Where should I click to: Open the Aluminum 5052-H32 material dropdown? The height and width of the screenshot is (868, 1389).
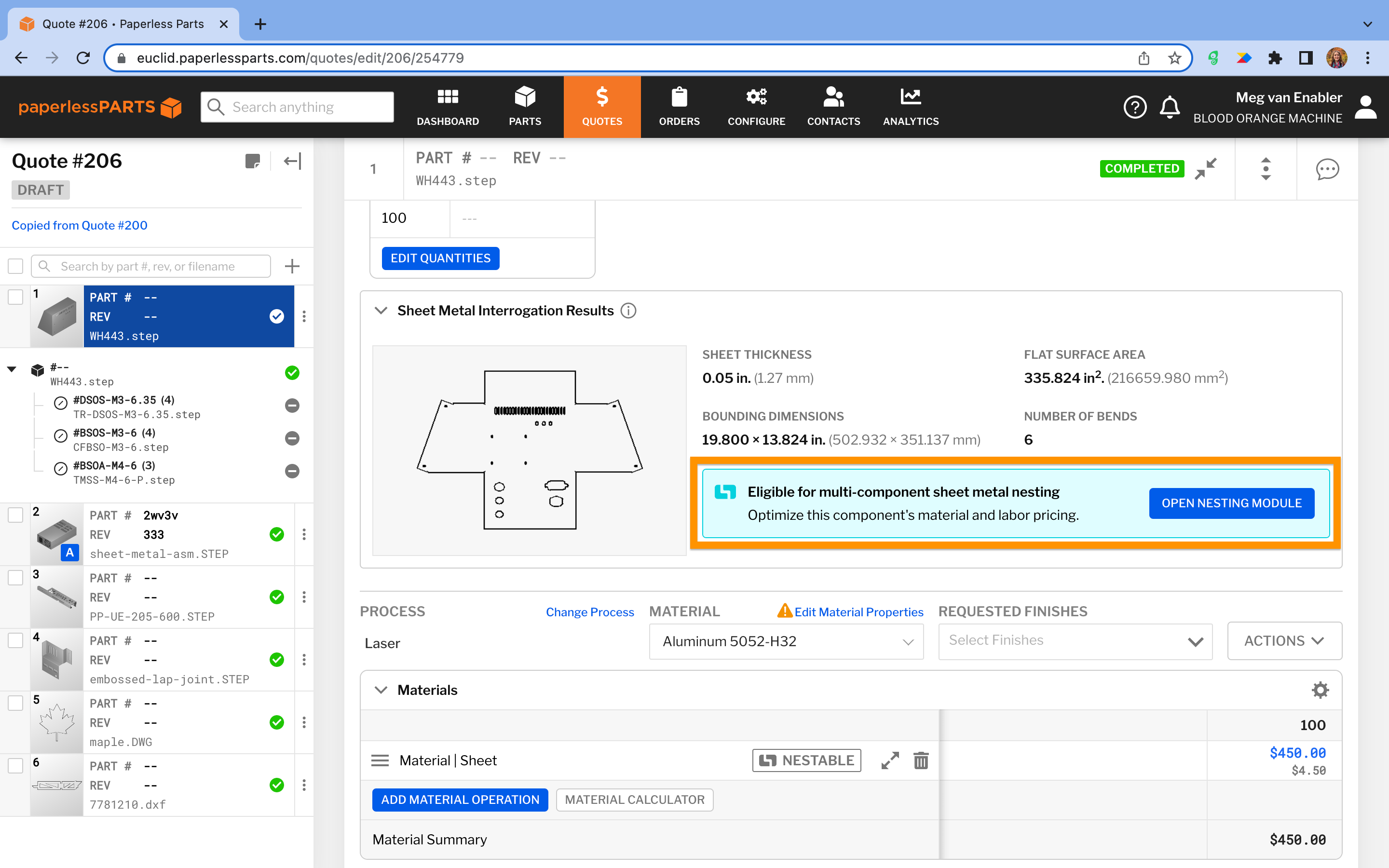point(786,641)
